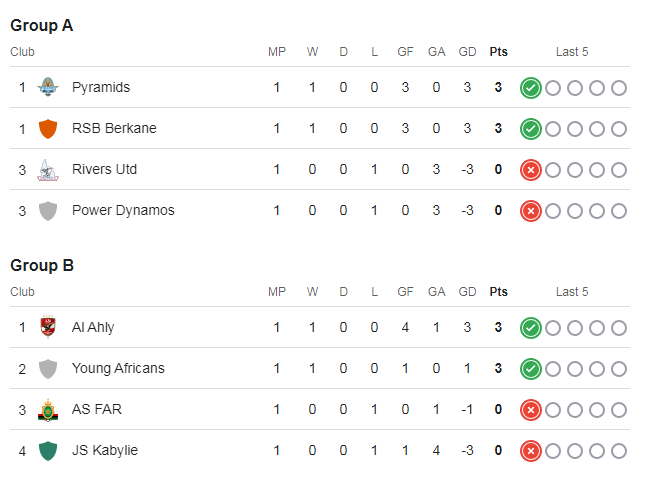Click the Rivers Utd club crest
661x494 pixels.
[x=47, y=170]
